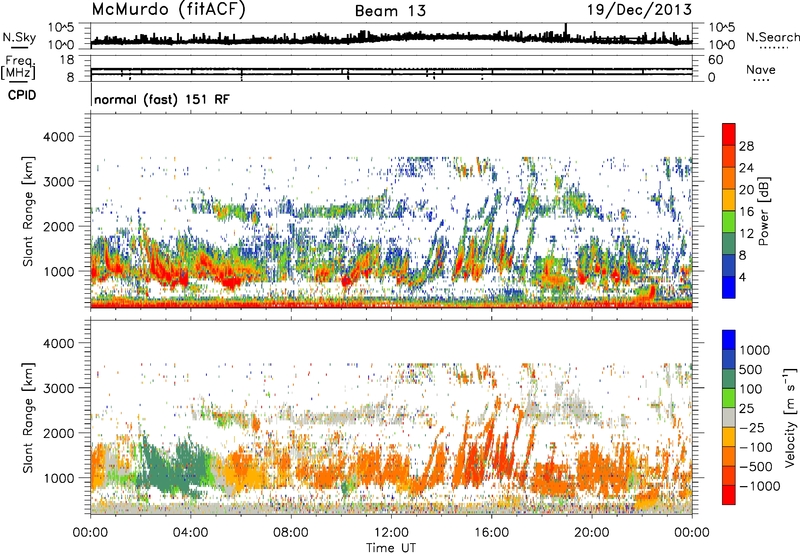Click the 16 value on Power colorbar
800x554 pixels.
746,212
